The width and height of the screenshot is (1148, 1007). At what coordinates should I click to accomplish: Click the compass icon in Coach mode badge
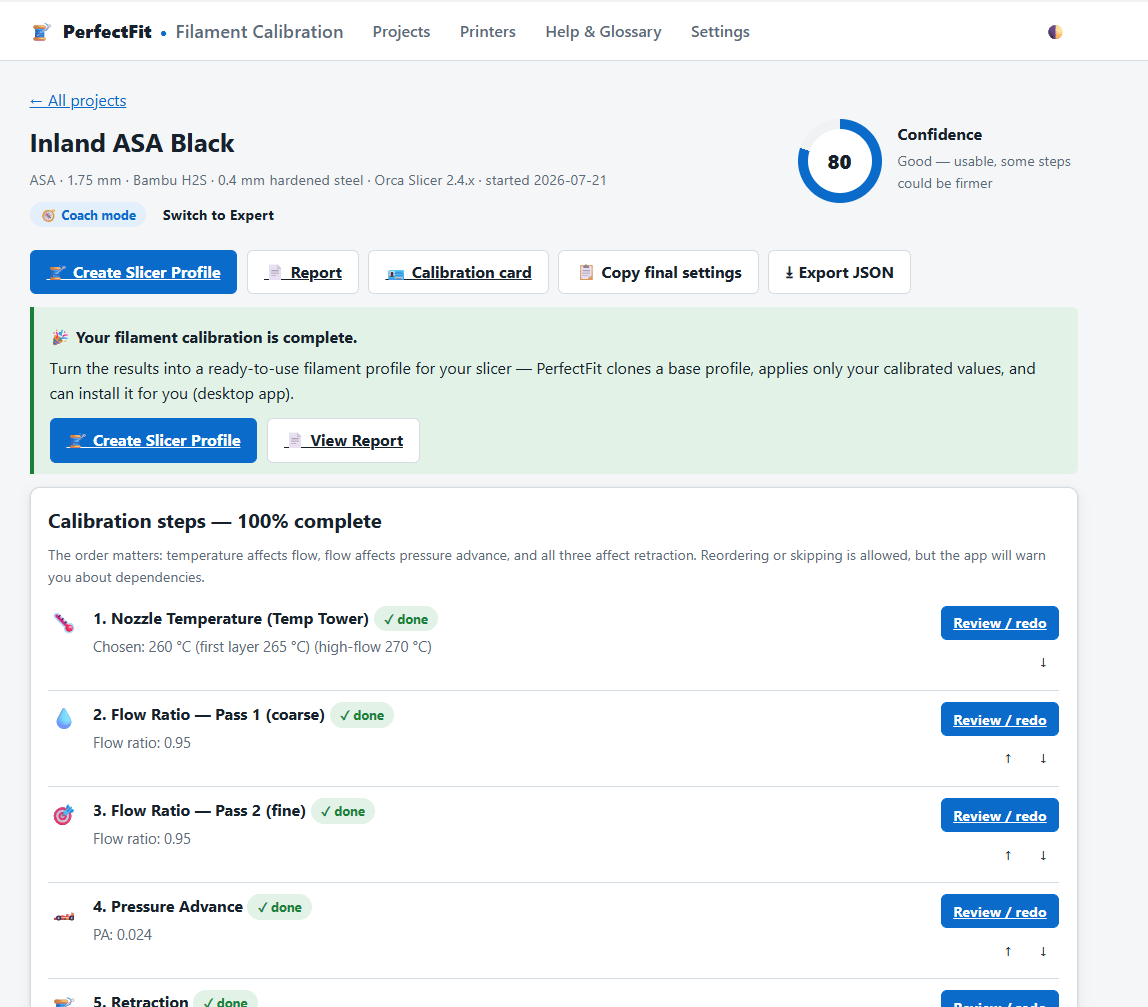[x=48, y=215]
